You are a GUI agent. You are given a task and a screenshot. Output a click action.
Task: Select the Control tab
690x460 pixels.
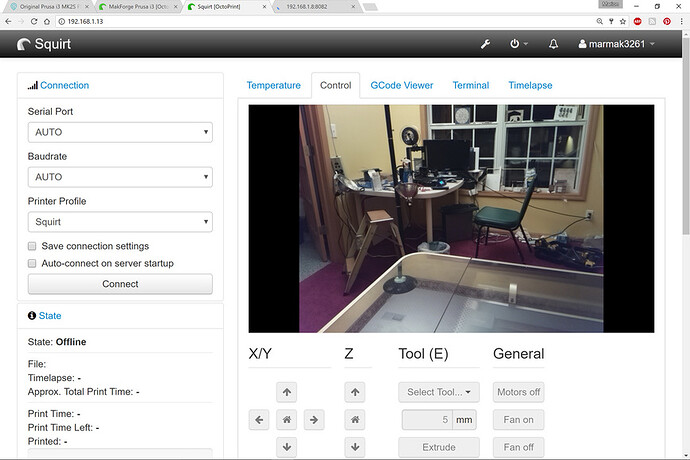[335, 85]
